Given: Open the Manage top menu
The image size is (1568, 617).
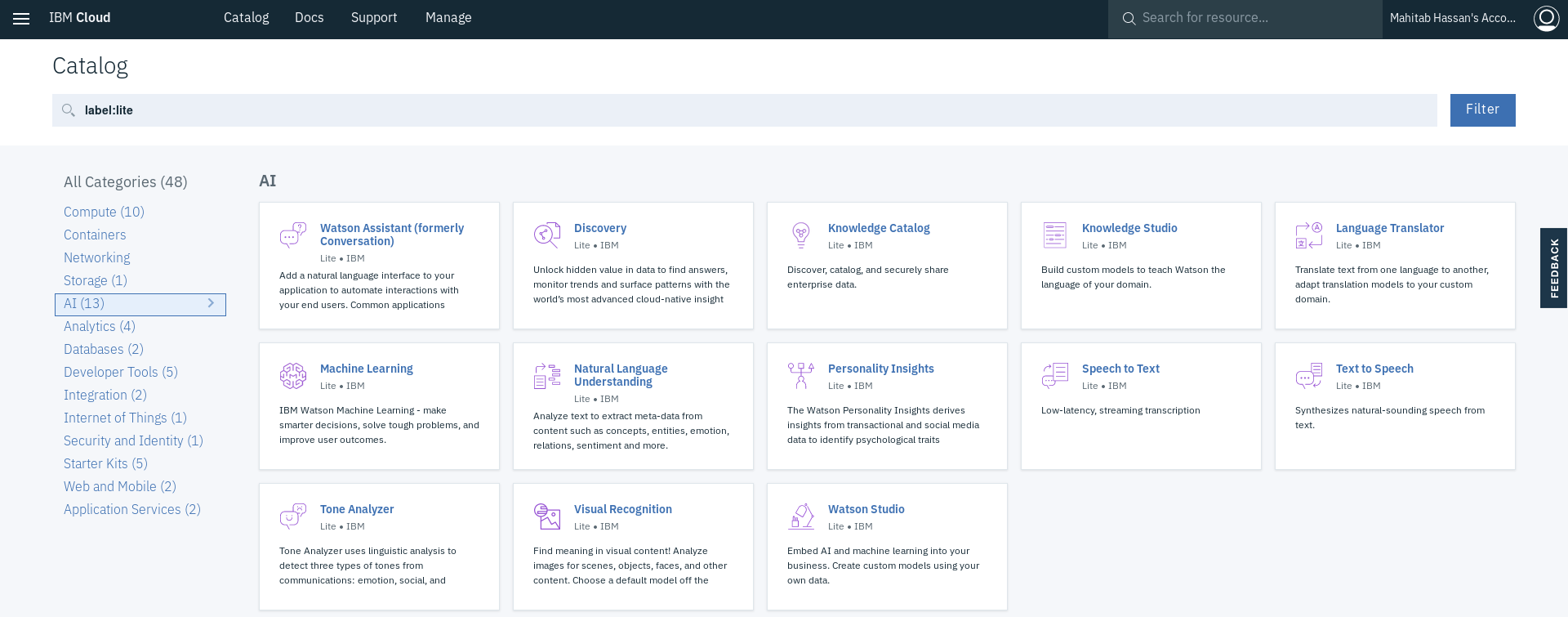Looking at the screenshot, I should pyautogui.click(x=448, y=18).
